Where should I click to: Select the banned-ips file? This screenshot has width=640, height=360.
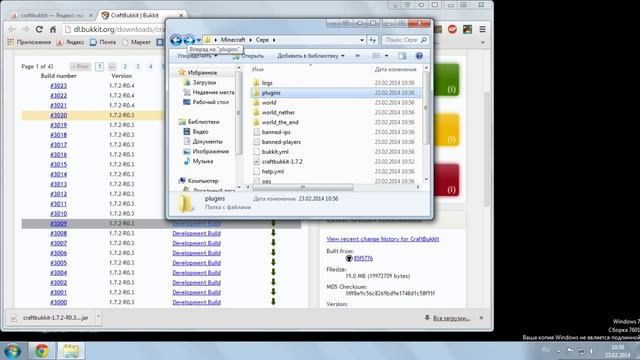[x=276, y=132]
